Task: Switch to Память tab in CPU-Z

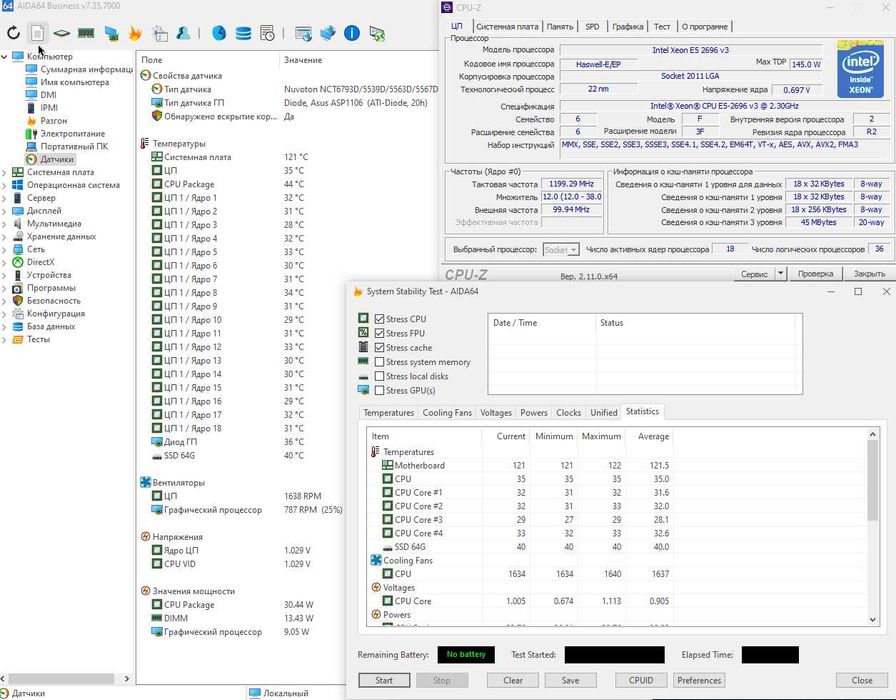Action: [559, 26]
